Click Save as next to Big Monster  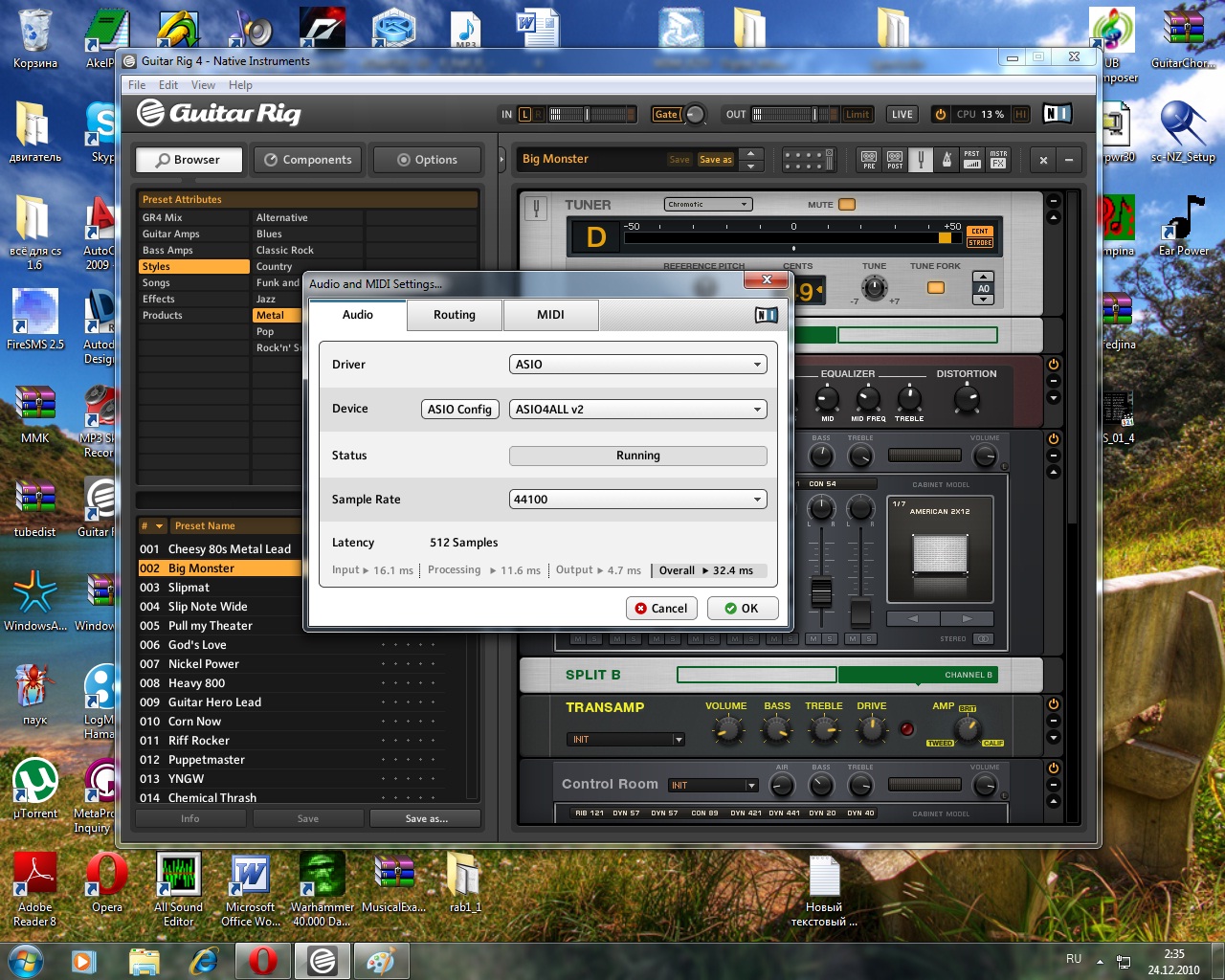pyautogui.click(x=716, y=160)
